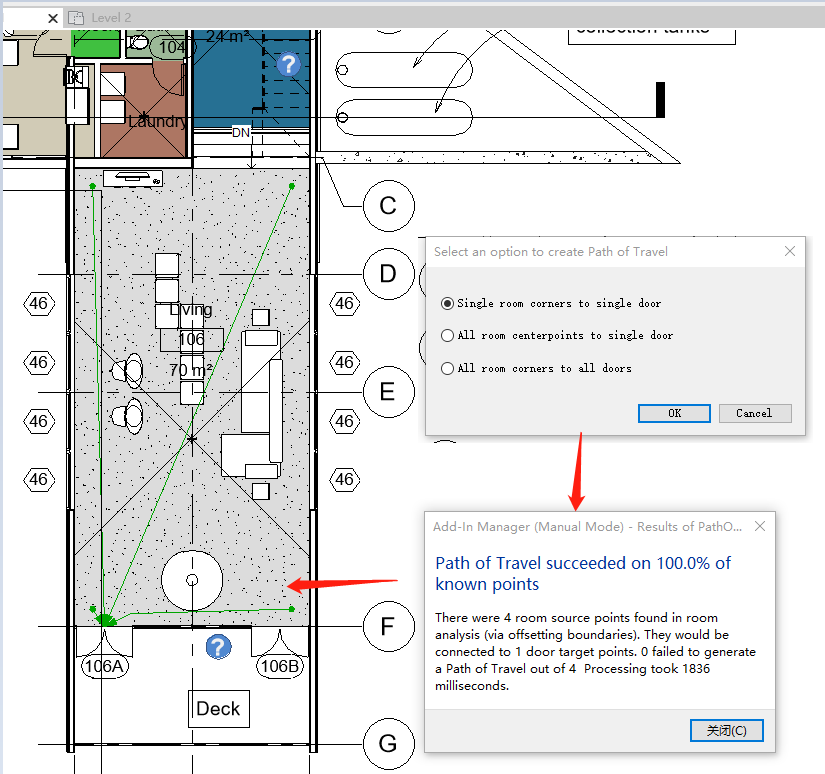The height and width of the screenshot is (774, 825).
Task: Select Single room corners to single door option
Action: [x=447, y=303]
